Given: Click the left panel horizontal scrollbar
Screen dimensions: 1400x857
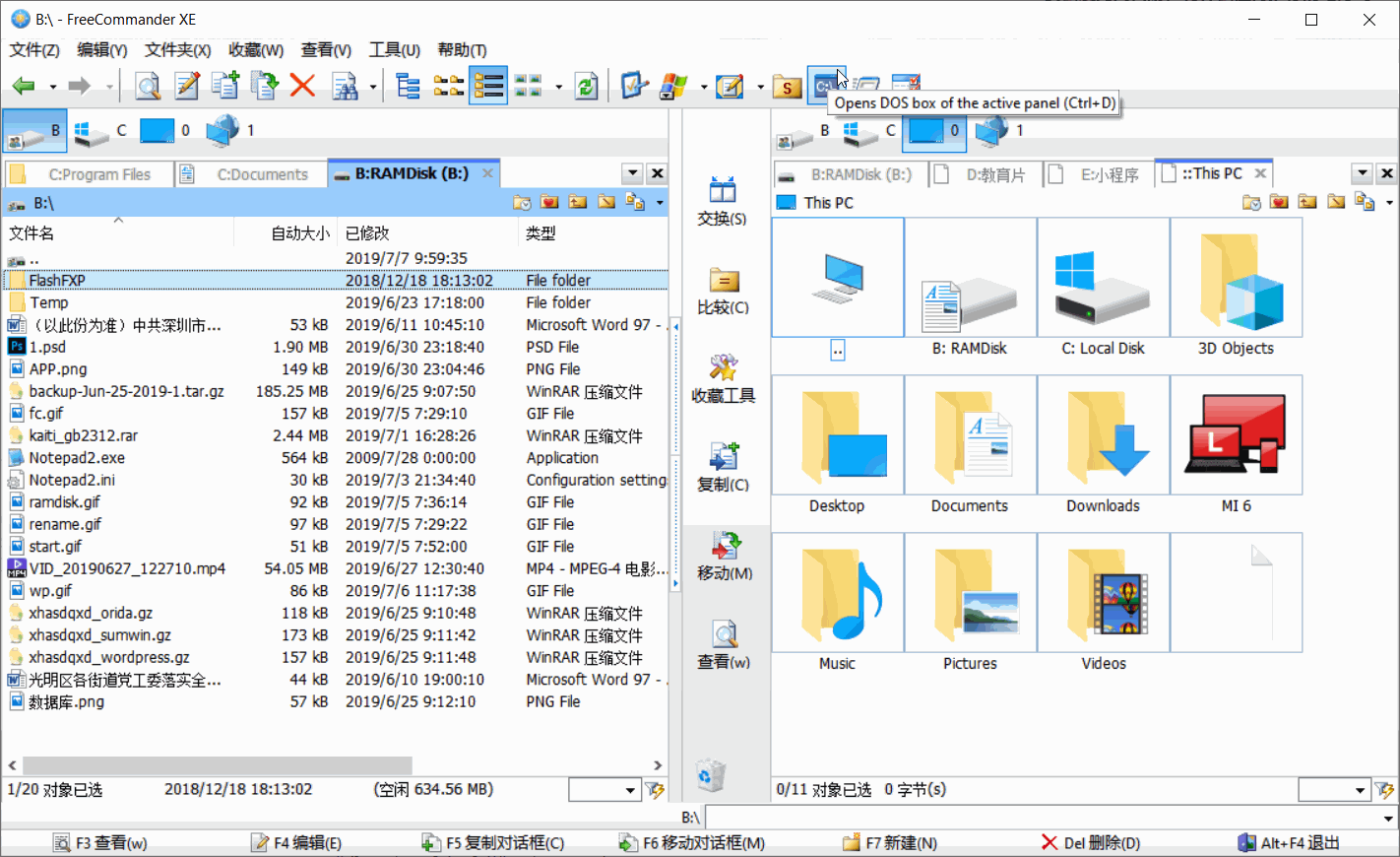Looking at the screenshot, I should (217, 765).
